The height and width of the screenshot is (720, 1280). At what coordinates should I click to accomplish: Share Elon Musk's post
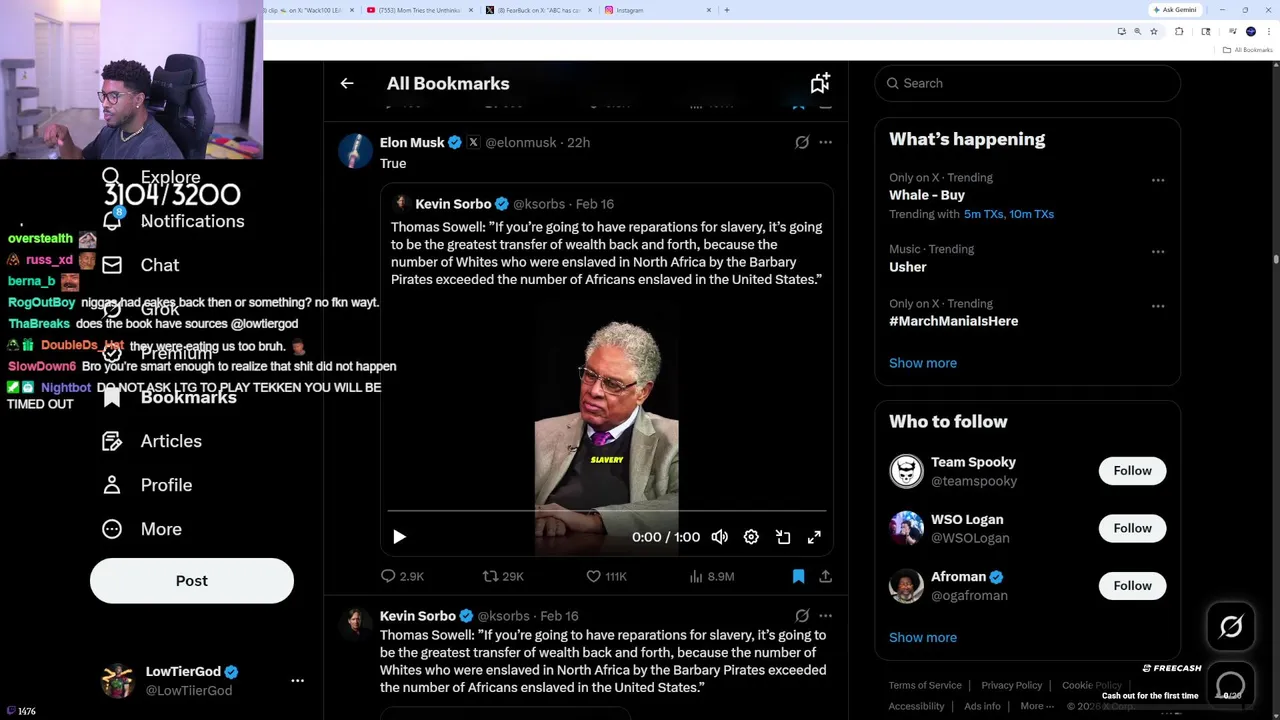click(825, 576)
